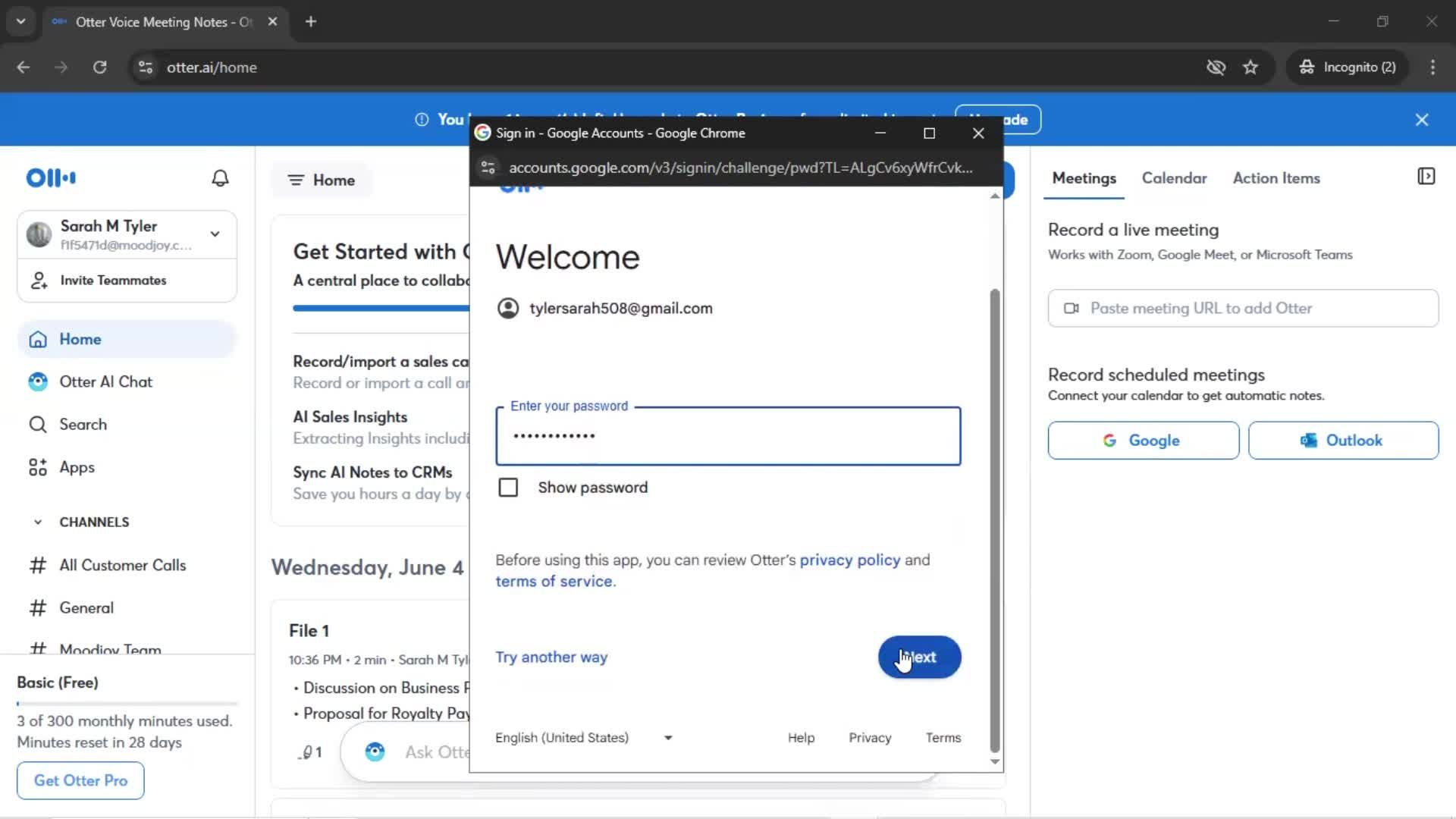Viewport: 1456px width, 819px height.
Task: Maximize the Google sign-in popup window
Action: pos(929,133)
